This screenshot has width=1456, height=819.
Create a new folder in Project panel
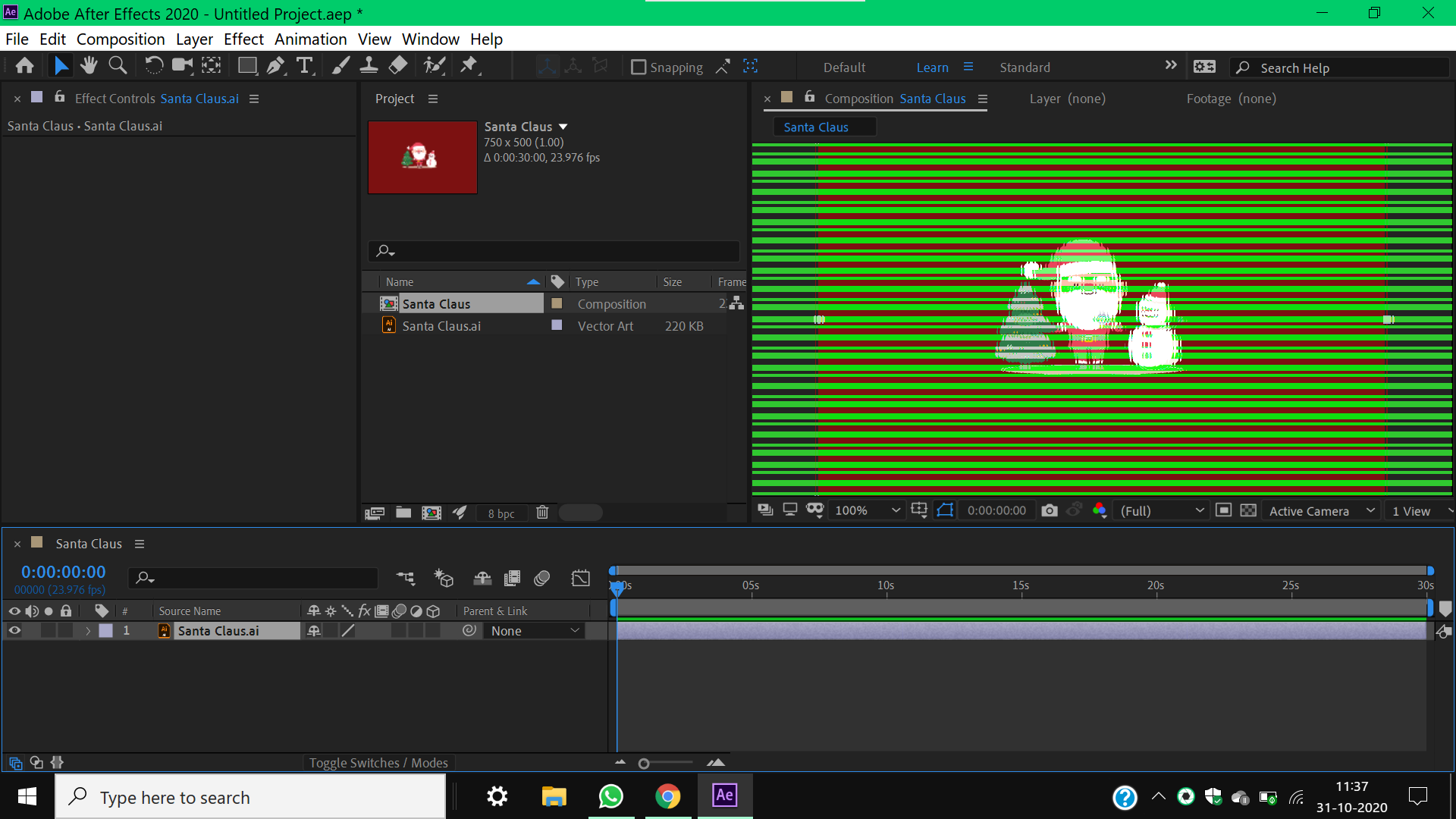pos(403,513)
